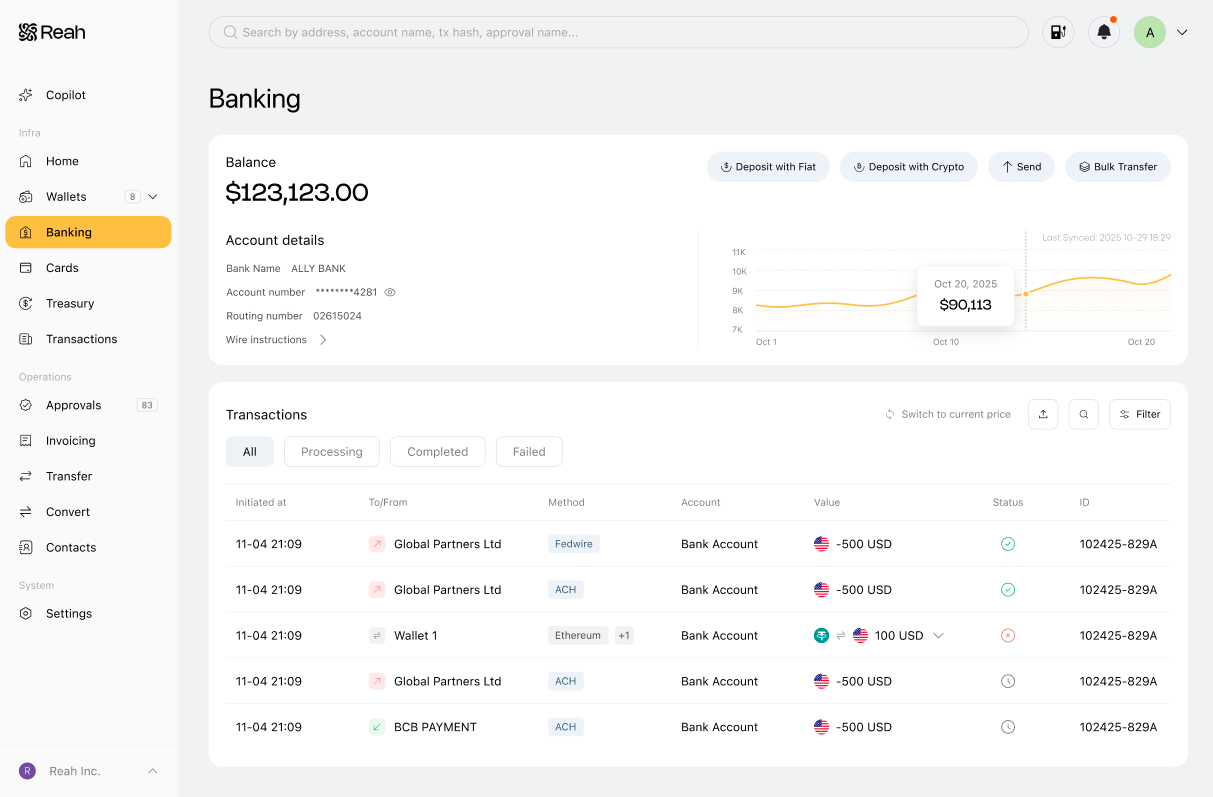The image size is (1213, 797).
Task: Click the Bulk Transfer button
Action: (x=1118, y=167)
